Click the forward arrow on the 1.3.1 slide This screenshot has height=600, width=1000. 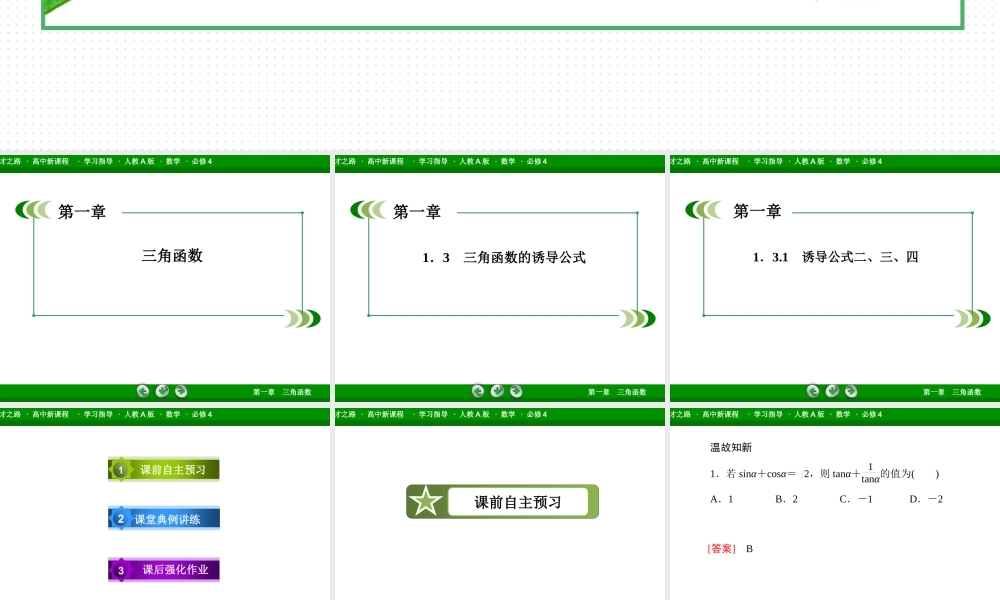click(x=850, y=391)
